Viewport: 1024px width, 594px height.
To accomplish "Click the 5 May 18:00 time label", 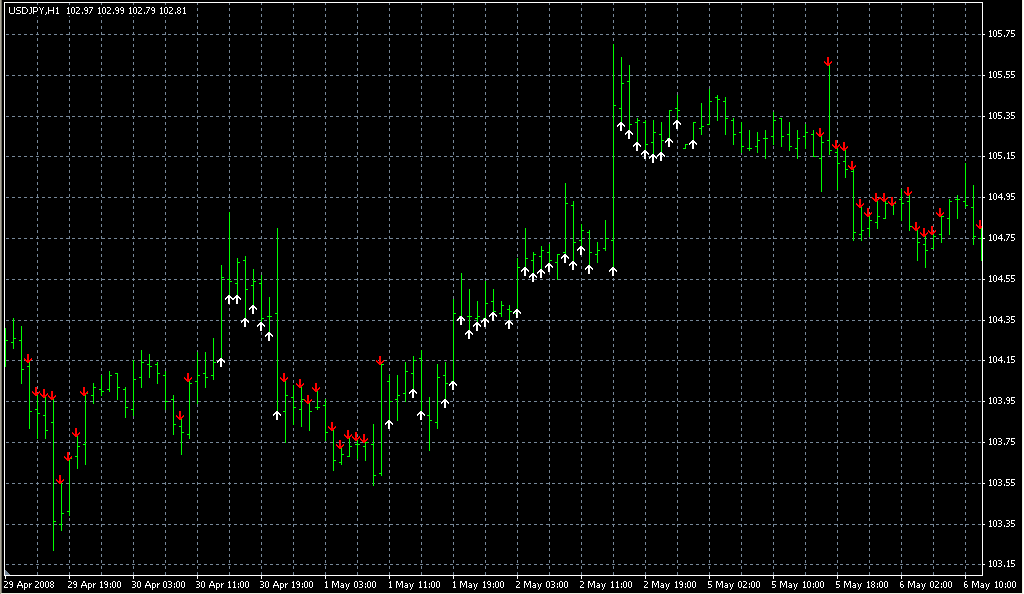I will point(862,585).
